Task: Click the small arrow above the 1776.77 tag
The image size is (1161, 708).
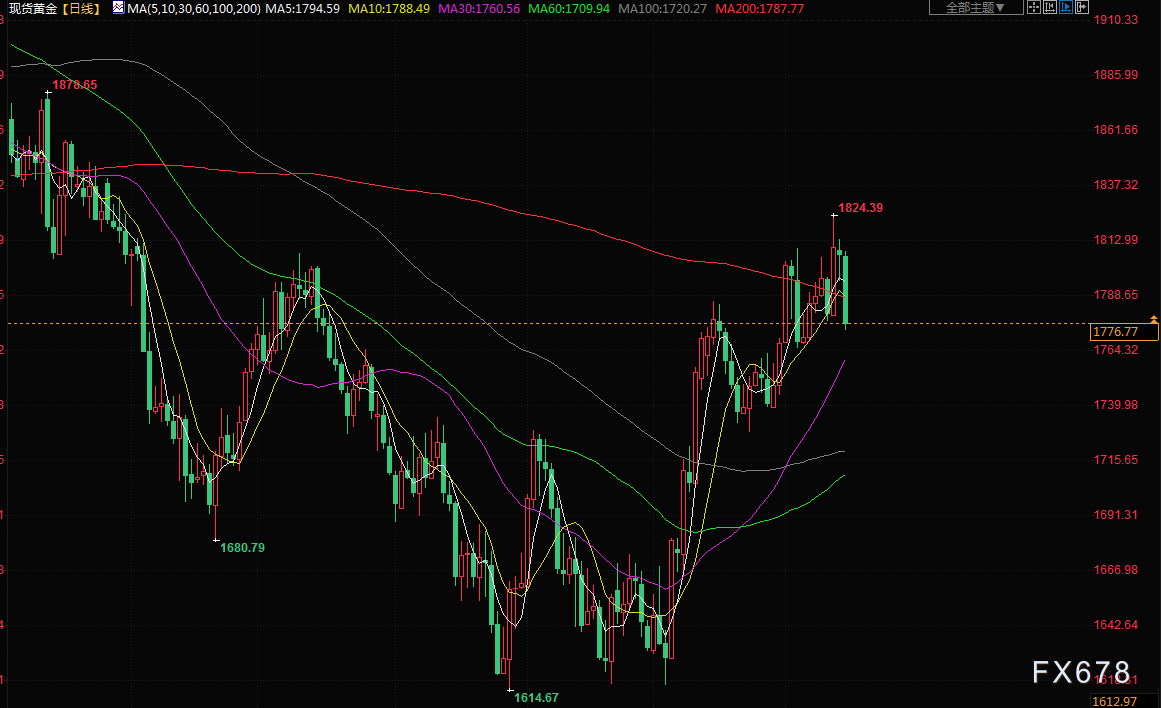Action: click(x=1154, y=318)
